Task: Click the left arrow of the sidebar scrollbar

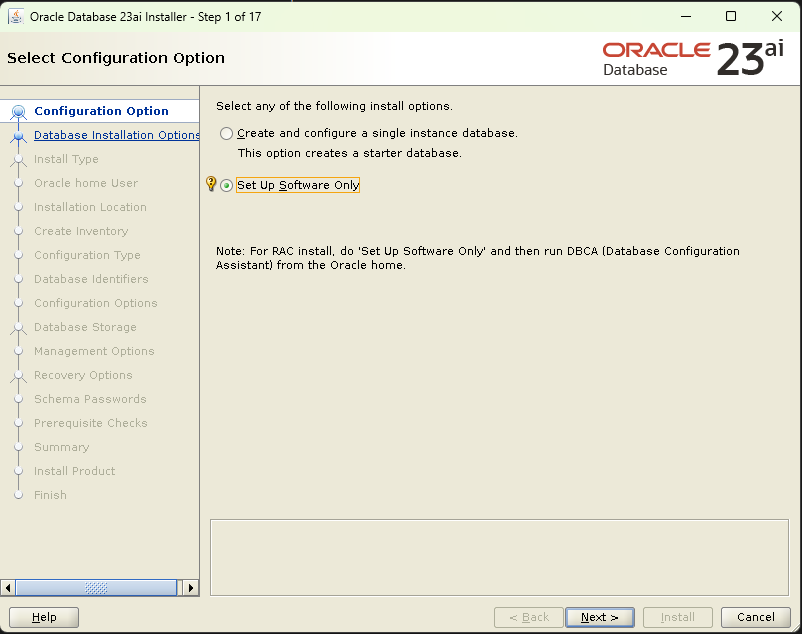Action: click(x=9, y=587)
